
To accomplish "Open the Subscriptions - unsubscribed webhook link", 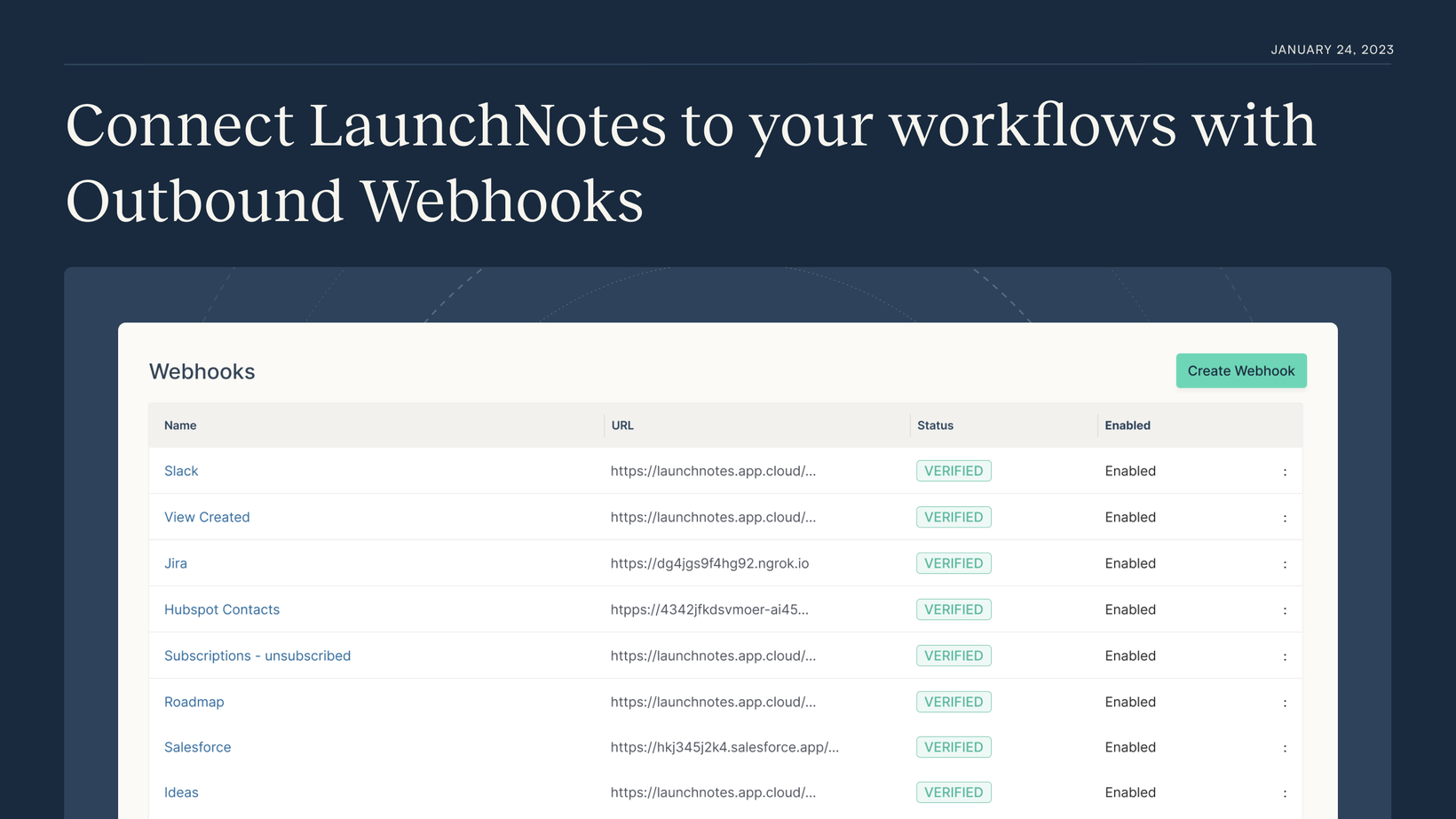I will [257, 656].
